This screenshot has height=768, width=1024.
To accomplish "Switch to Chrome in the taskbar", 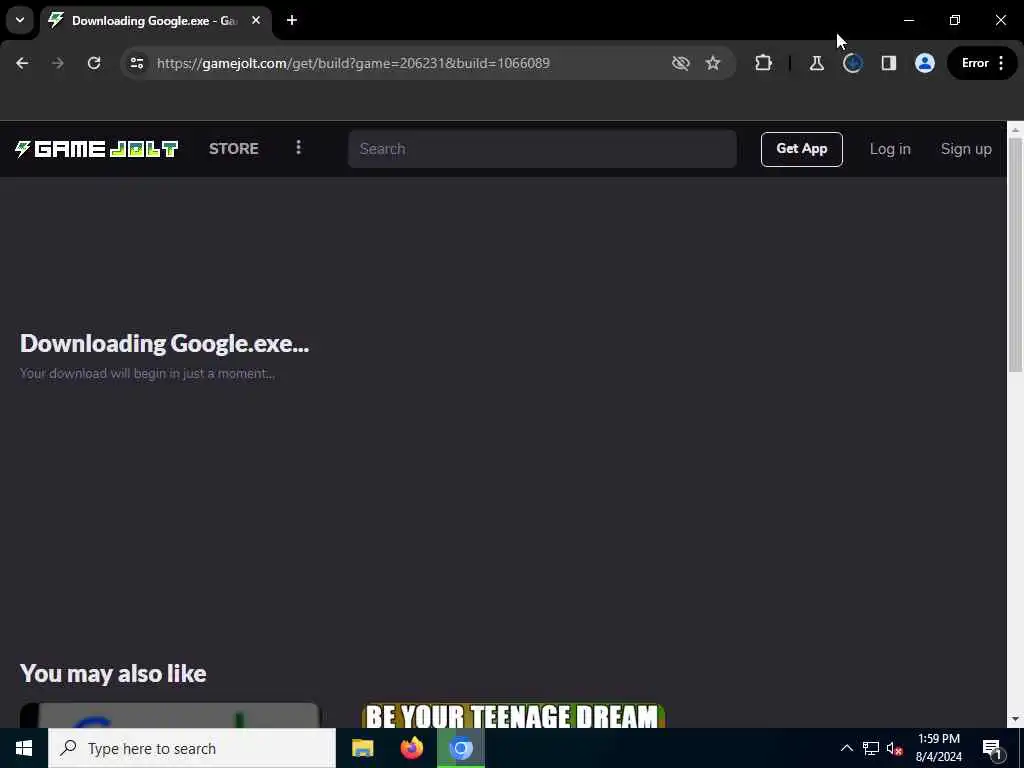I will tap(461, 748).
